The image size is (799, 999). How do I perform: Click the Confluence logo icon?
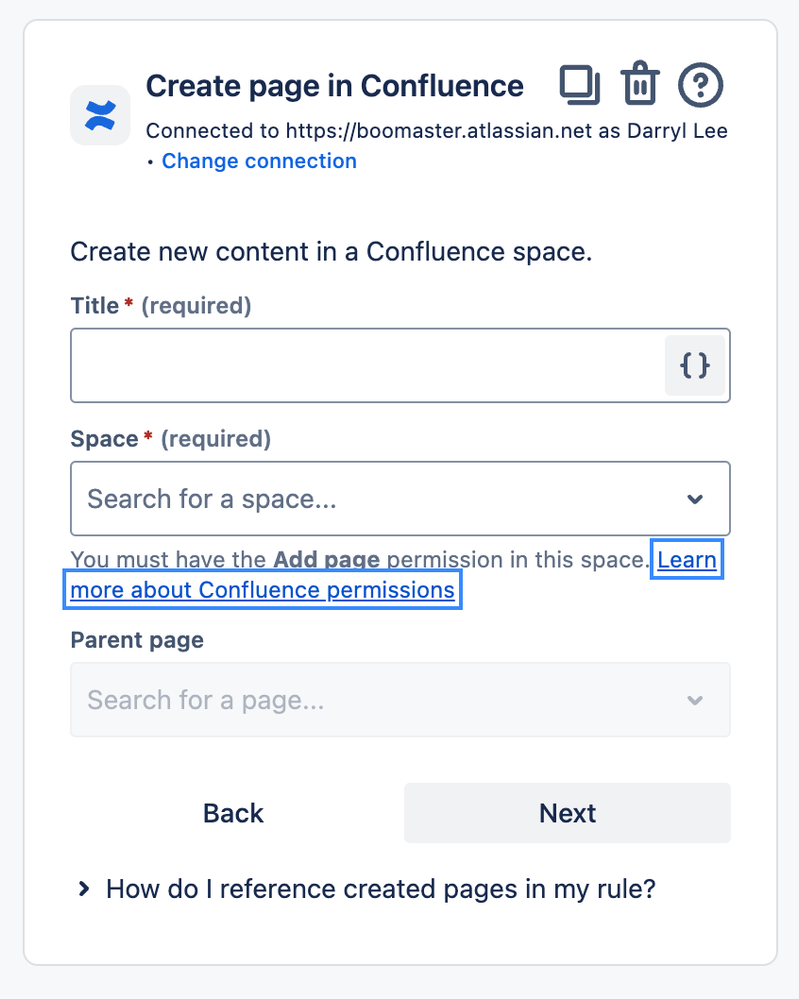[x=100, y=115]
